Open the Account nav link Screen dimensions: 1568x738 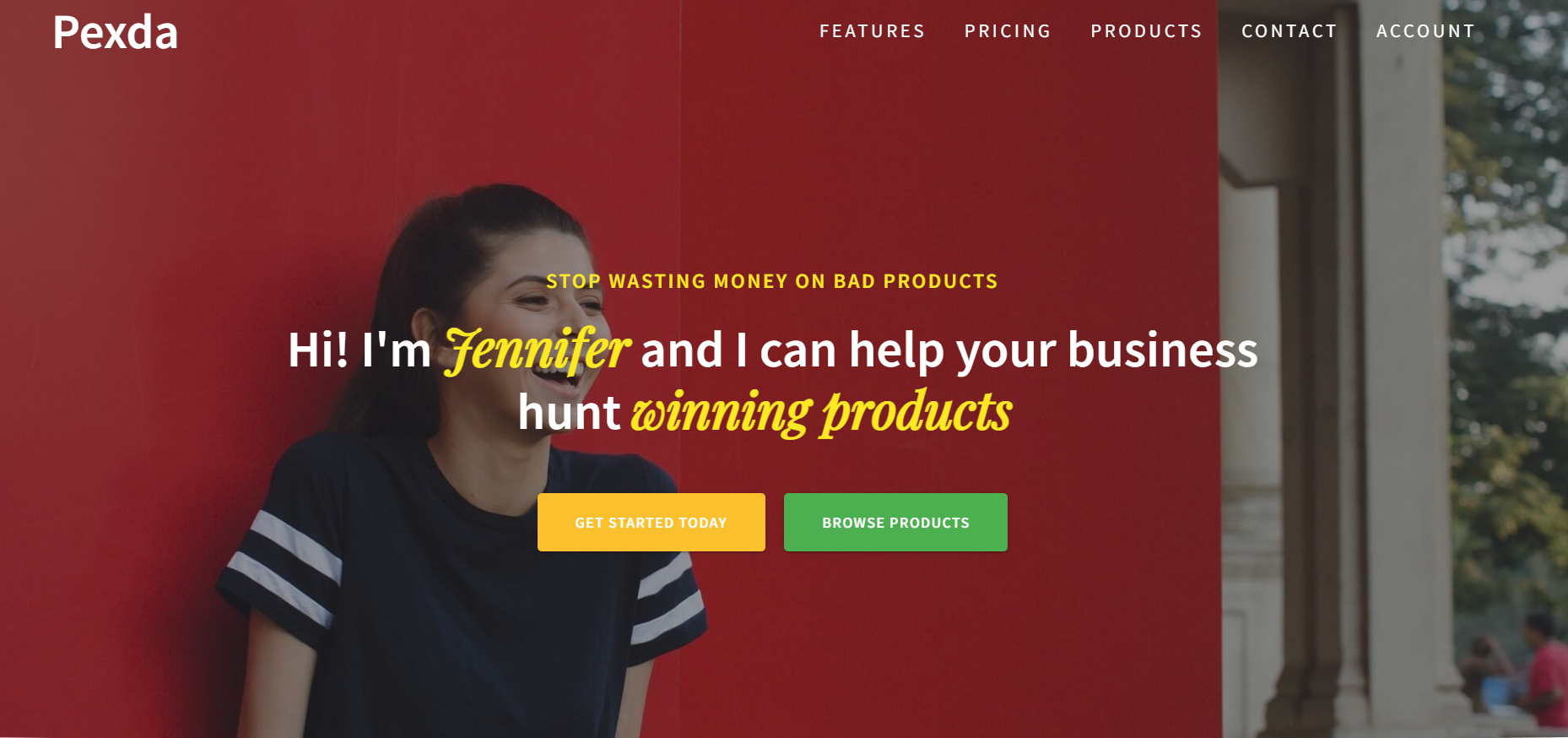(x=1425, y=31)
